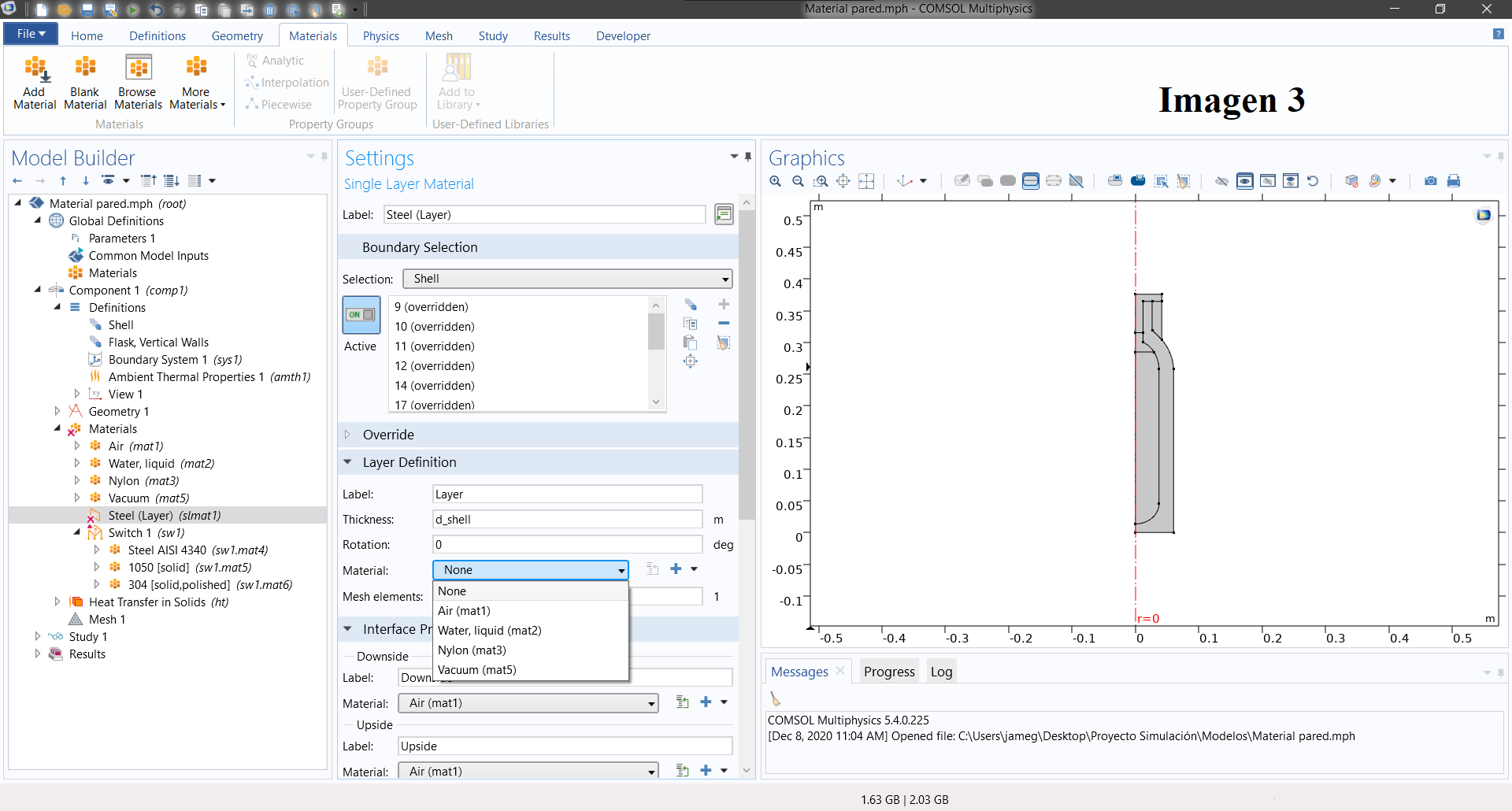
Task: Close the Messages tab
Action: pos(840,671)
